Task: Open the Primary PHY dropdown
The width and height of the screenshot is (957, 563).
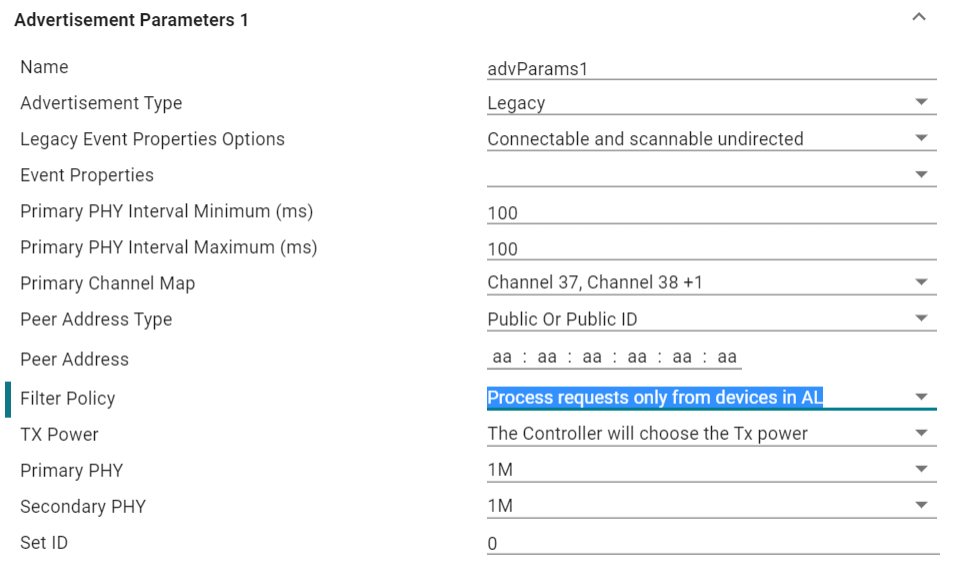Action: [x=710, y=470]
